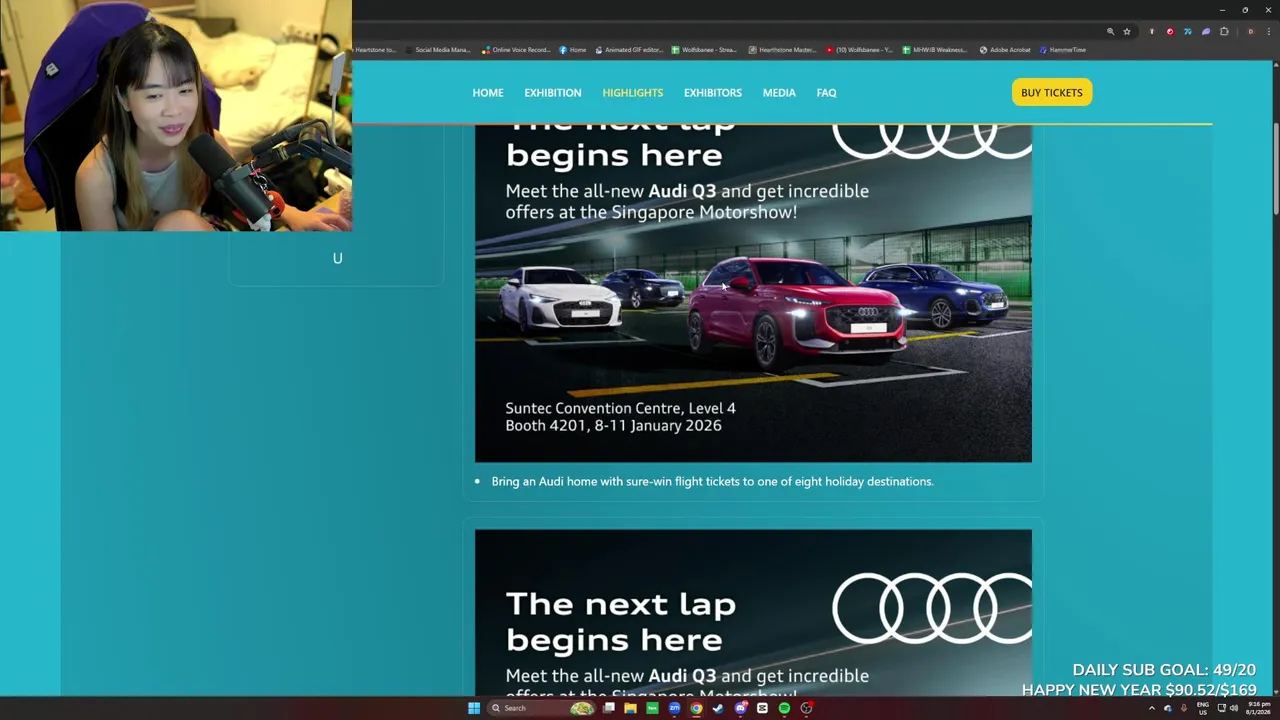
Task: Open the EXHIBITION menu item
Action: pos(552,93)
